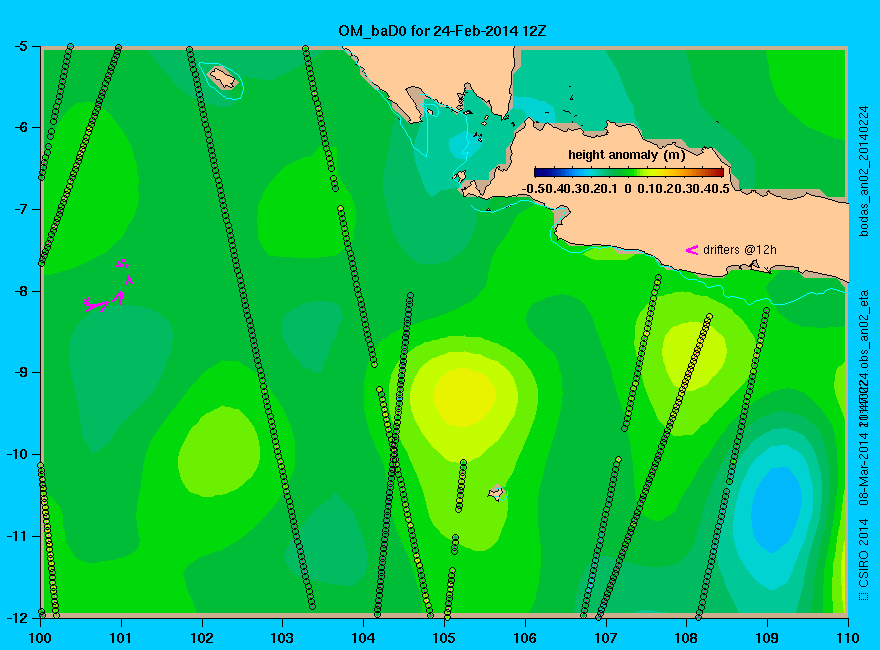Viewport: 880px width, 650px height.
Task: Click the x-axis label 109
Action: (767, 638)
